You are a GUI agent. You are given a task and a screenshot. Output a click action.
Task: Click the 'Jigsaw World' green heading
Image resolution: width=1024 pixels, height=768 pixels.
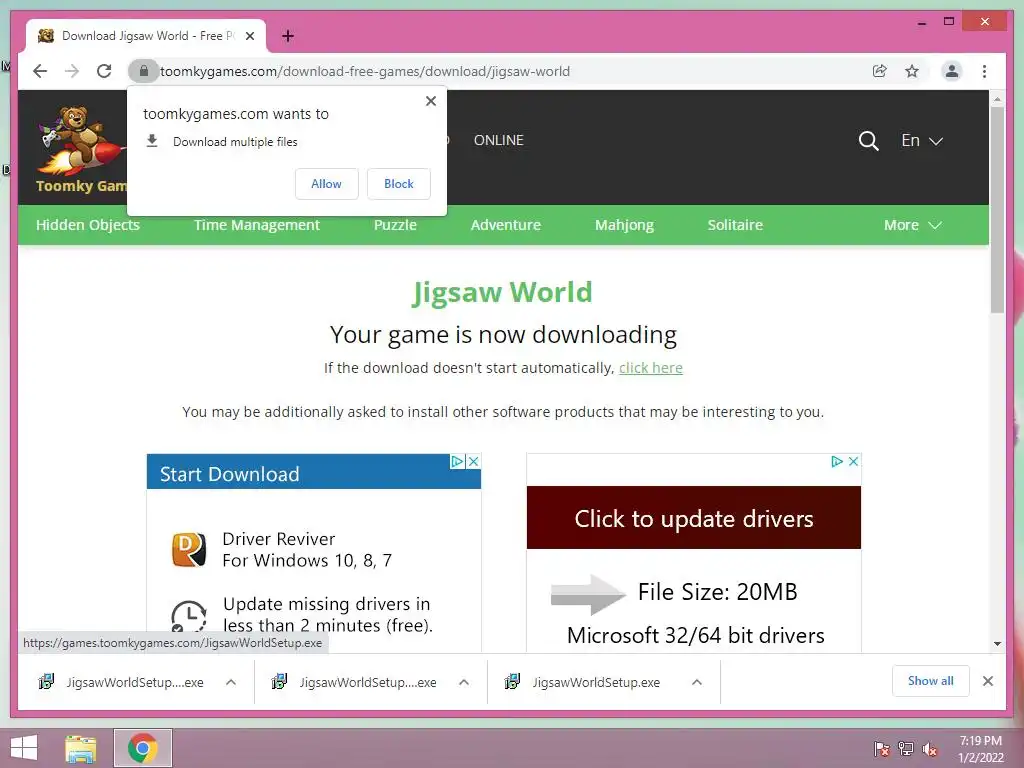pyautogui.click(x=502, y=292)
